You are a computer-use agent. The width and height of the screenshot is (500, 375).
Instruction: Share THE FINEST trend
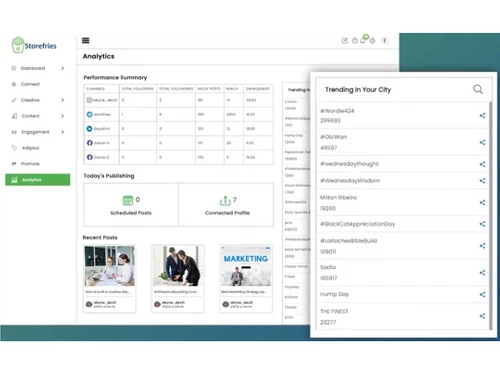point(482,316)
